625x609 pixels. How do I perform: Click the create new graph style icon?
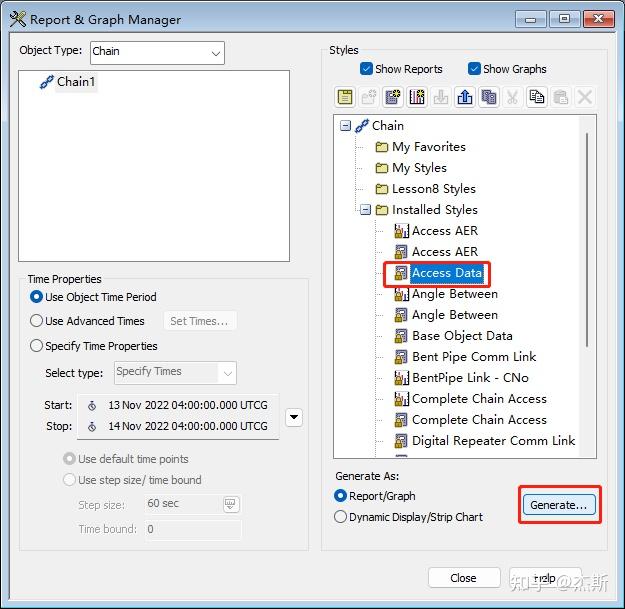coord(417,97)
